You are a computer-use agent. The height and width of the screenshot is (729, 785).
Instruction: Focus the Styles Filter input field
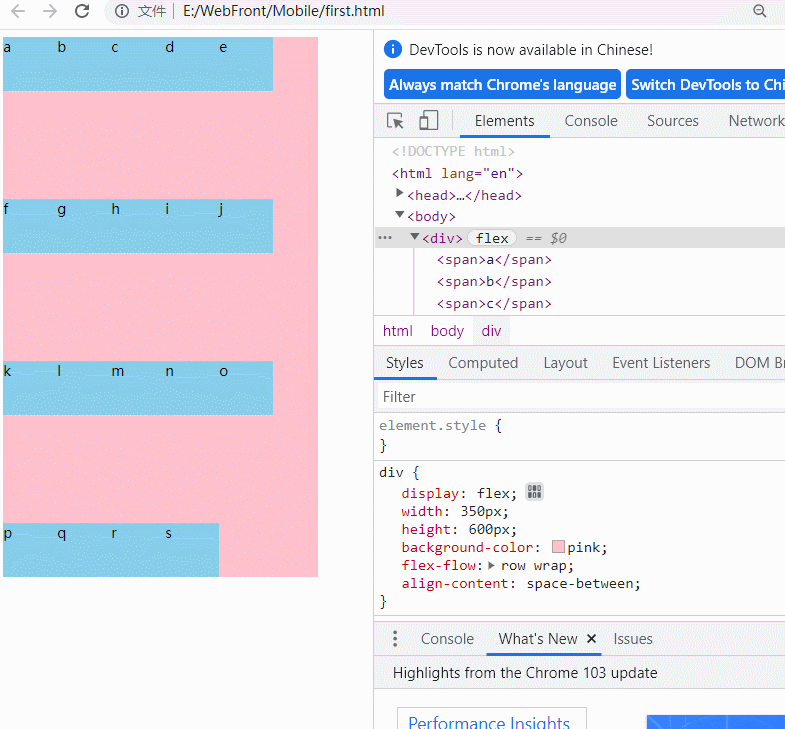click(x=581, y=397)
